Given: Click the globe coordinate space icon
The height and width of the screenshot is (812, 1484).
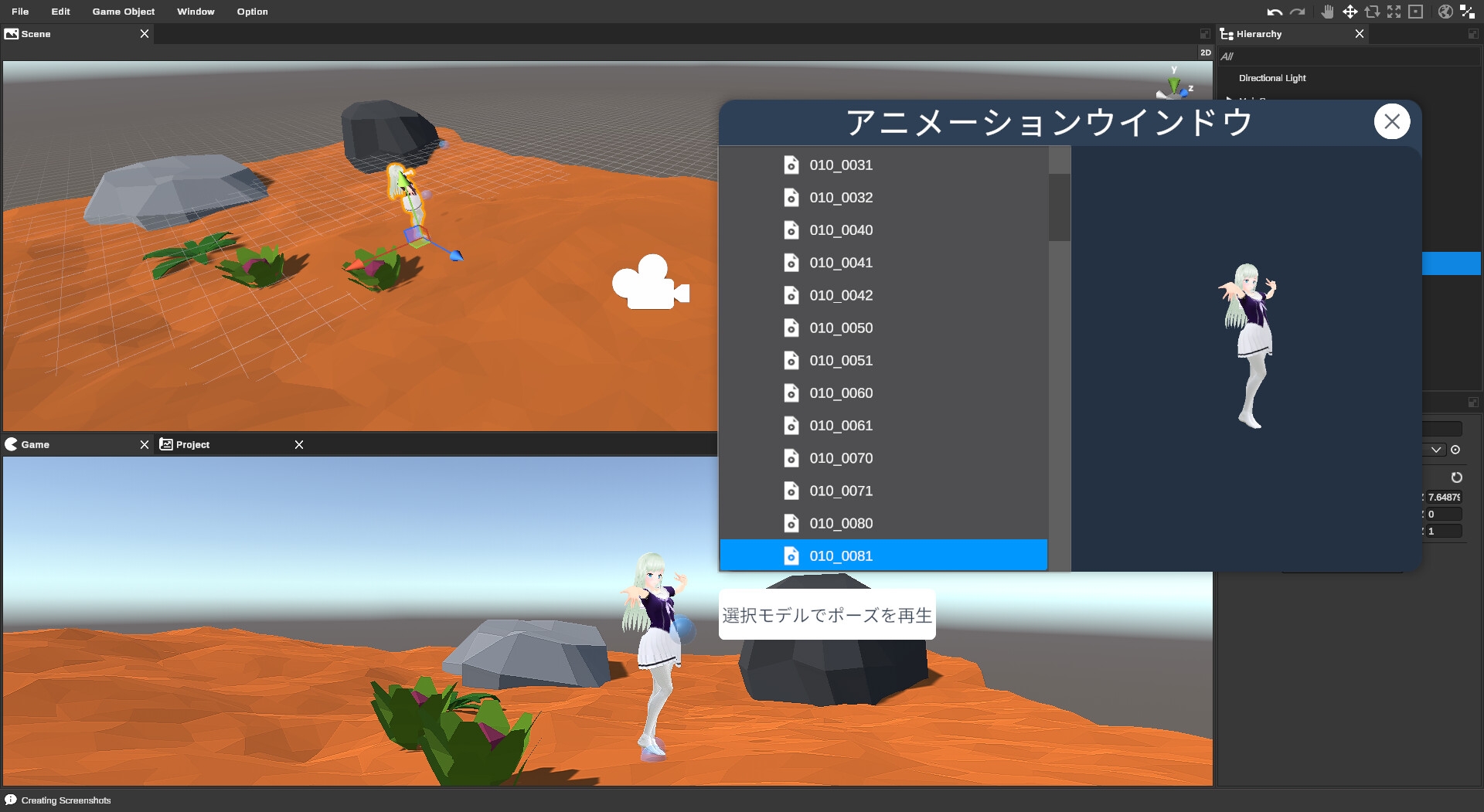Looking at the screenshot, I should pyautogui.click(x=1445, y=12).
